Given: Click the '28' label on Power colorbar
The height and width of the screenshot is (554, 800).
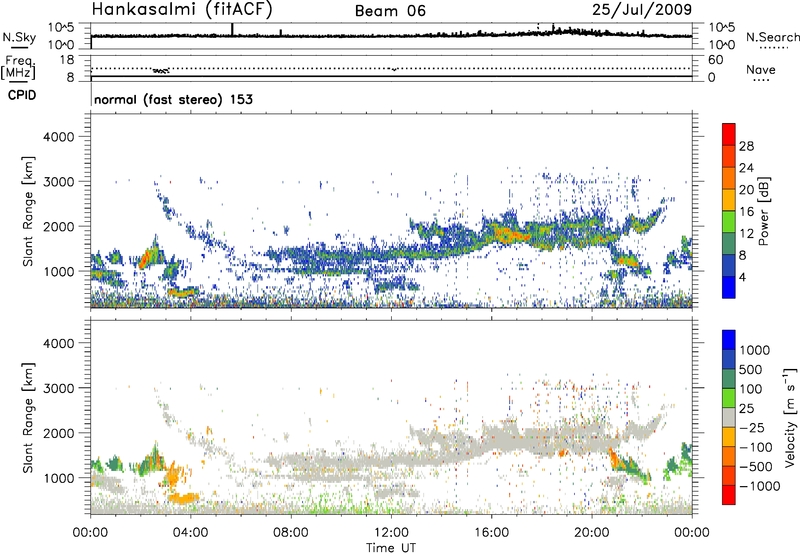Looking at the screenshot, I should (x=746, y=146).
